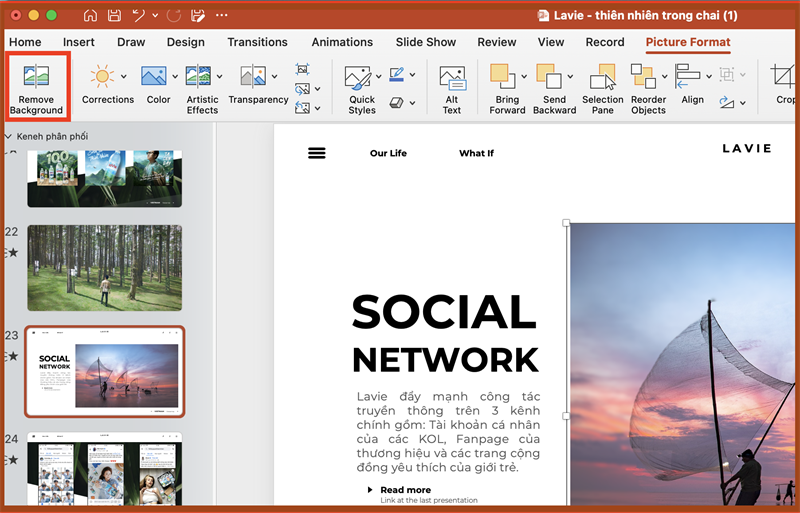Expand the Quick Styles dropdown arrow

point(378,76)
